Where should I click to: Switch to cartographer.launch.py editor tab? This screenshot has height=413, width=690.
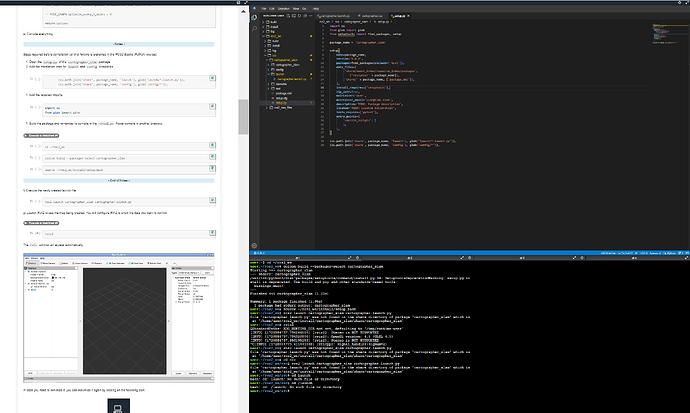[334, 16]
